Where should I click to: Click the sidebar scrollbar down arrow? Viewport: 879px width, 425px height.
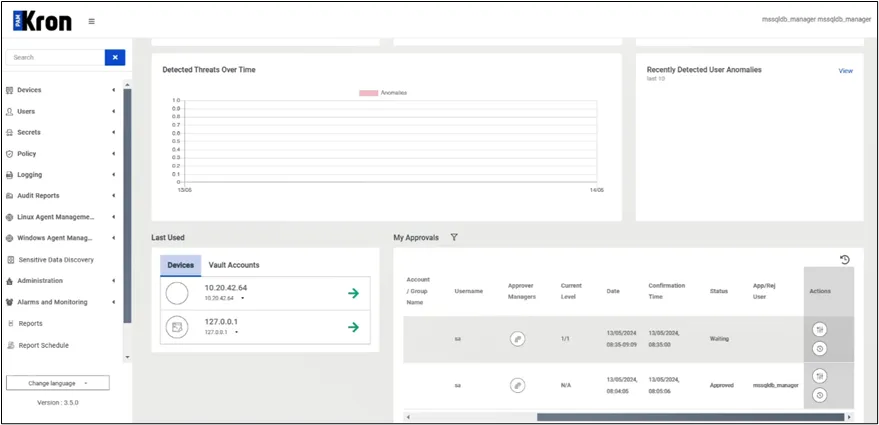[127, 357]
